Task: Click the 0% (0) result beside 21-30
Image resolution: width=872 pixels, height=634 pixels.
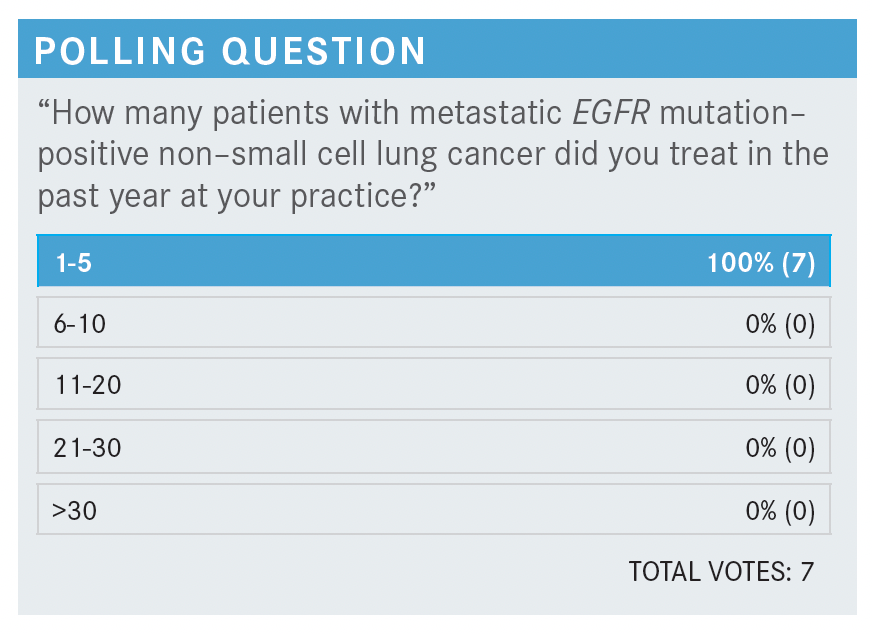Action: click(x=780, y=448)
